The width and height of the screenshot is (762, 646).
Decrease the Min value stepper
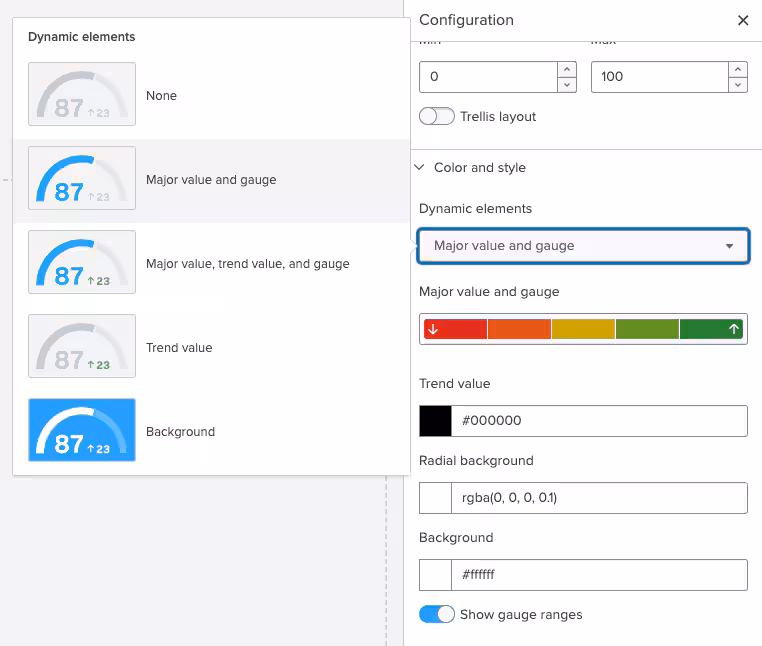tap(567, 85)
